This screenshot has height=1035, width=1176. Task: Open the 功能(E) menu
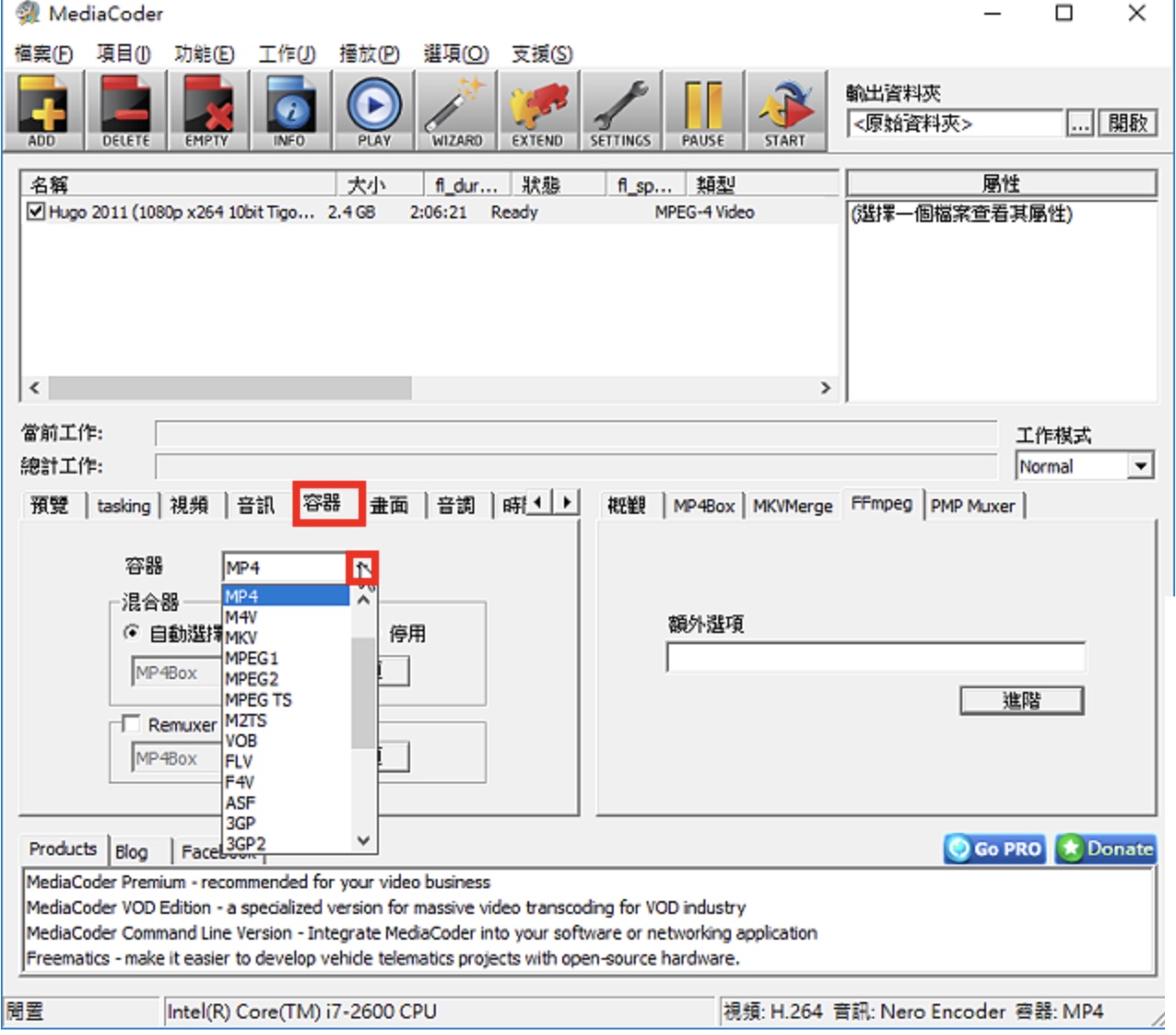click(x=205, y=54)
